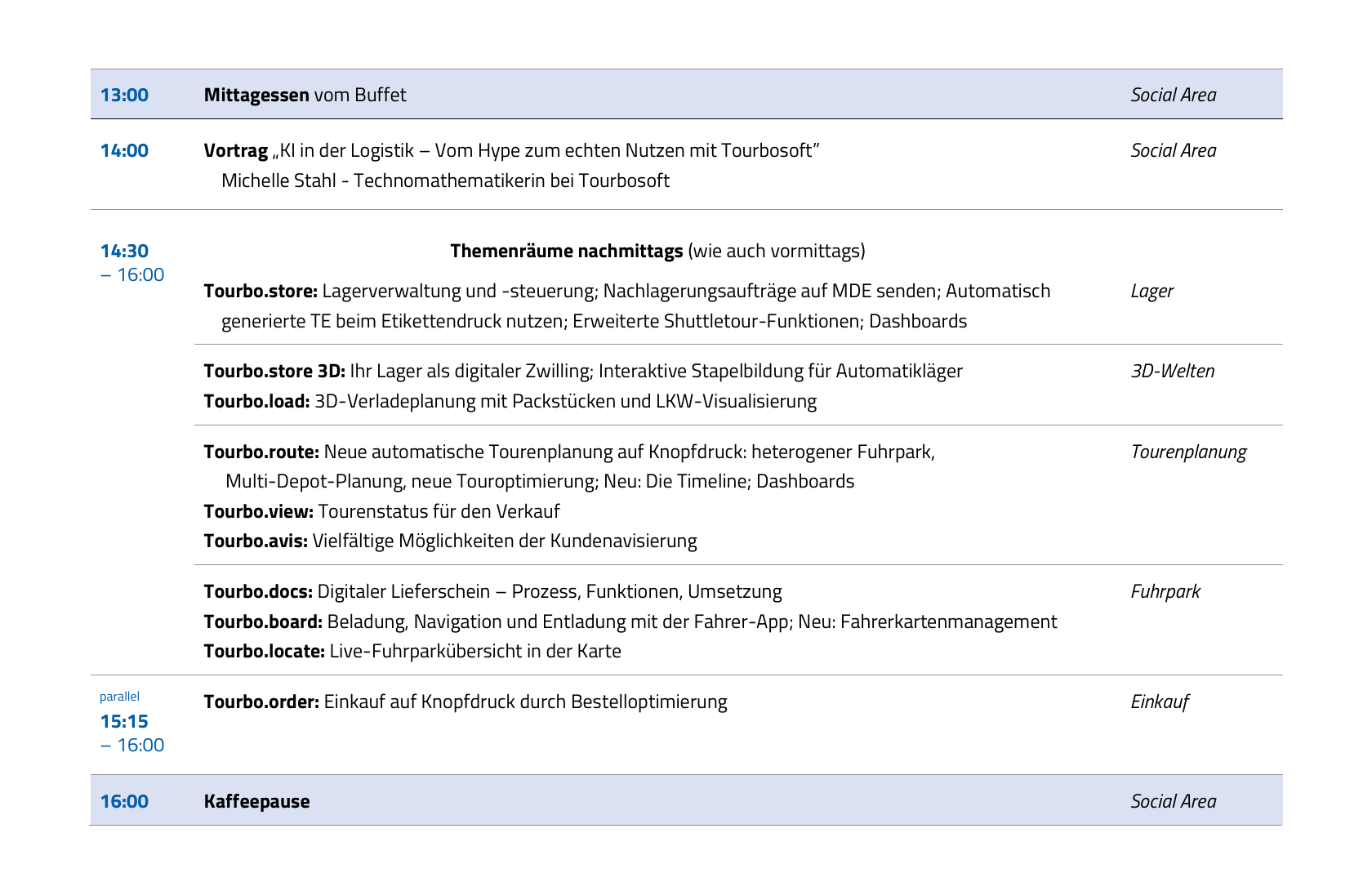Click the Tourenplanung room label
This screenshot has width=1372, height=882.
tap(1187, 452)
